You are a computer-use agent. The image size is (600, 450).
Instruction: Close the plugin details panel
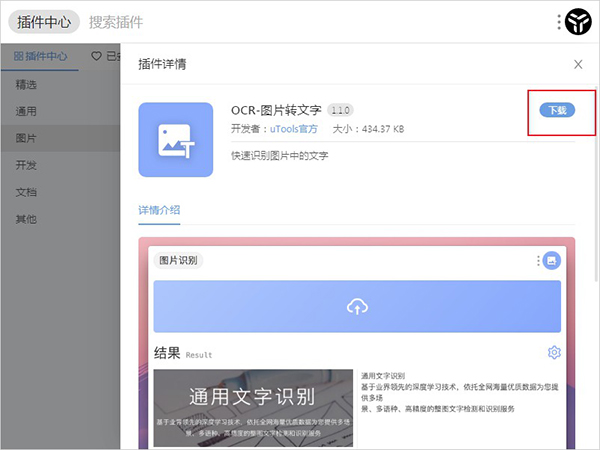pyautogui.click(x=578, y=64)
